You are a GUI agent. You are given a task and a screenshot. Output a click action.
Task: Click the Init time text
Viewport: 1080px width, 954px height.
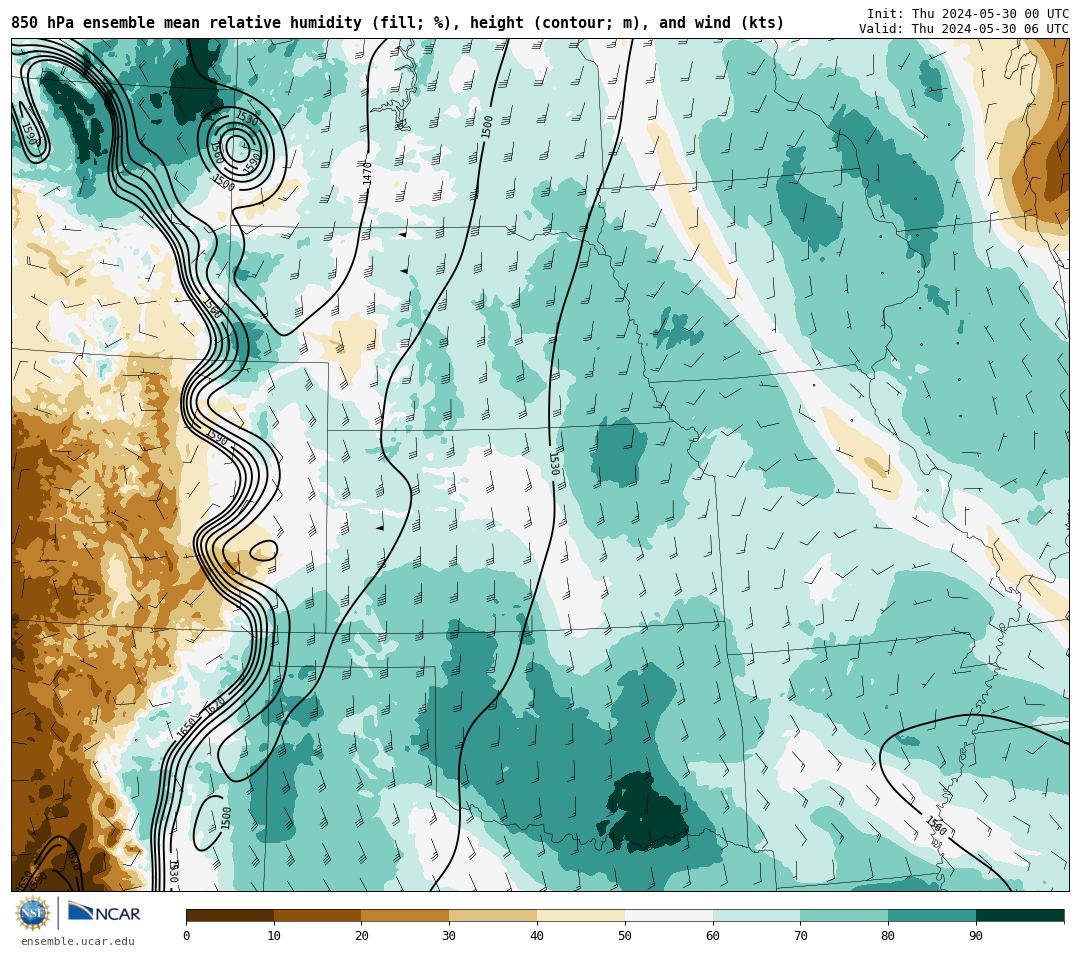tap(967, 14)
